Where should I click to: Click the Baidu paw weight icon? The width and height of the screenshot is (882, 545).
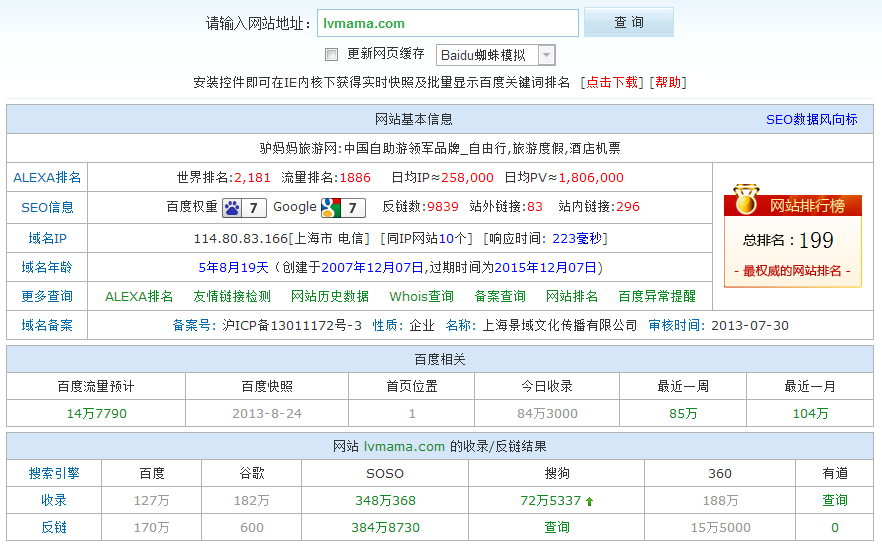coord(244,208)
